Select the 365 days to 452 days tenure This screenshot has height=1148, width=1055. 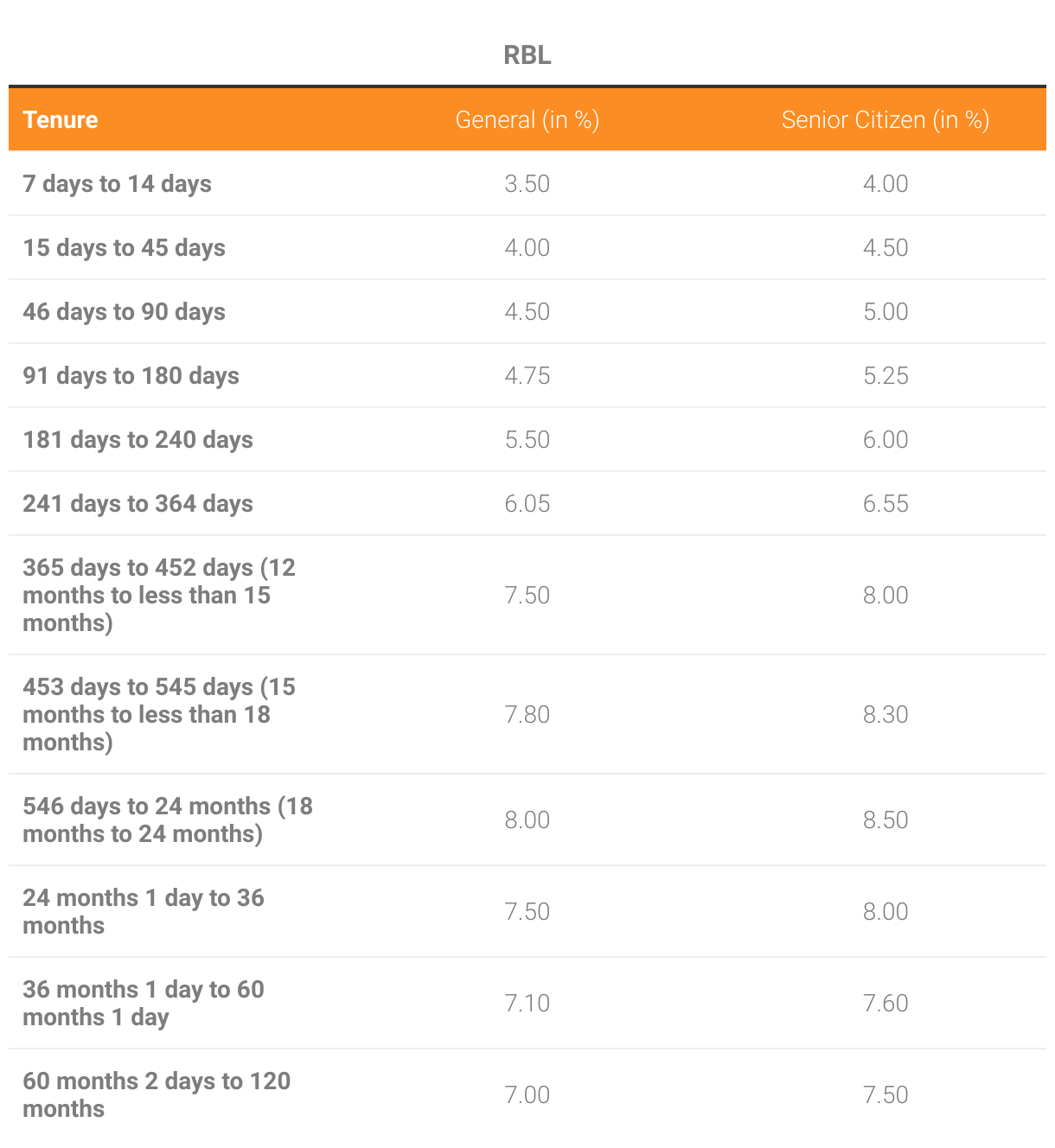pos(159,595)
